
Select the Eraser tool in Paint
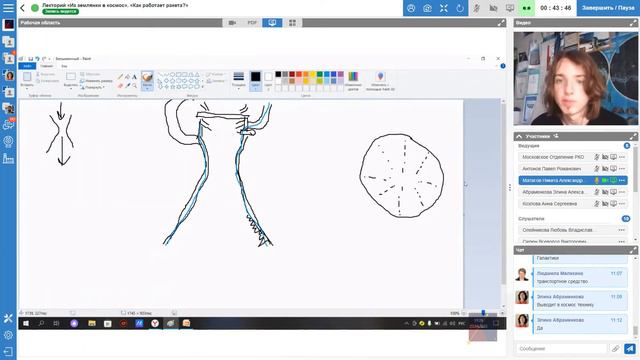120,86
